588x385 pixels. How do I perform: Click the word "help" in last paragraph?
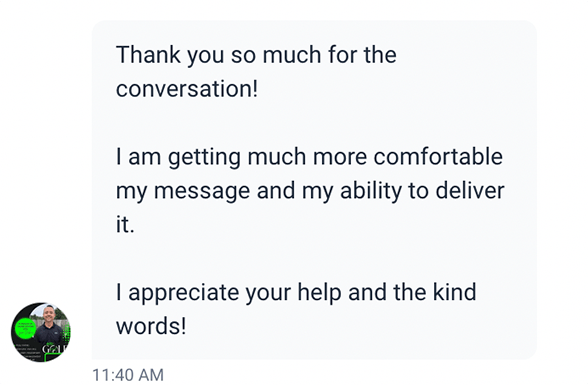click(x=319, y=293)
